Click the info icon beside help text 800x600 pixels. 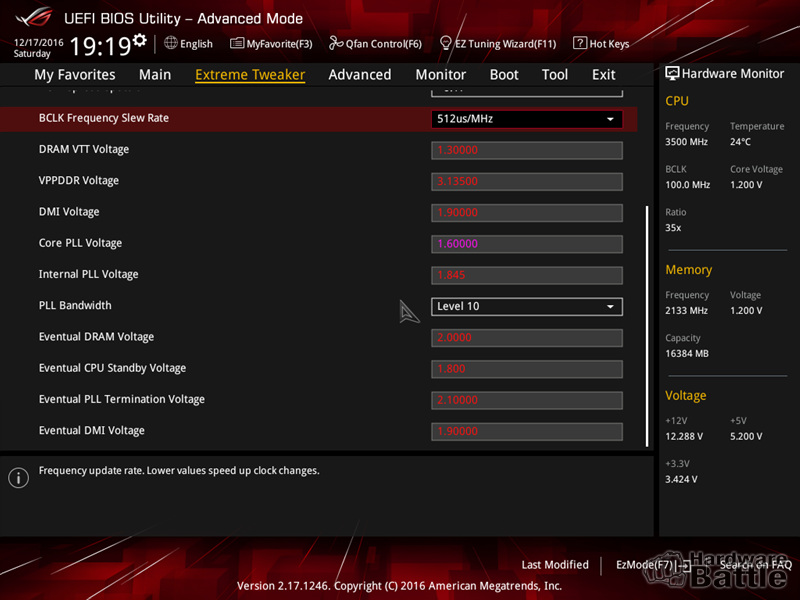[18, 478]
